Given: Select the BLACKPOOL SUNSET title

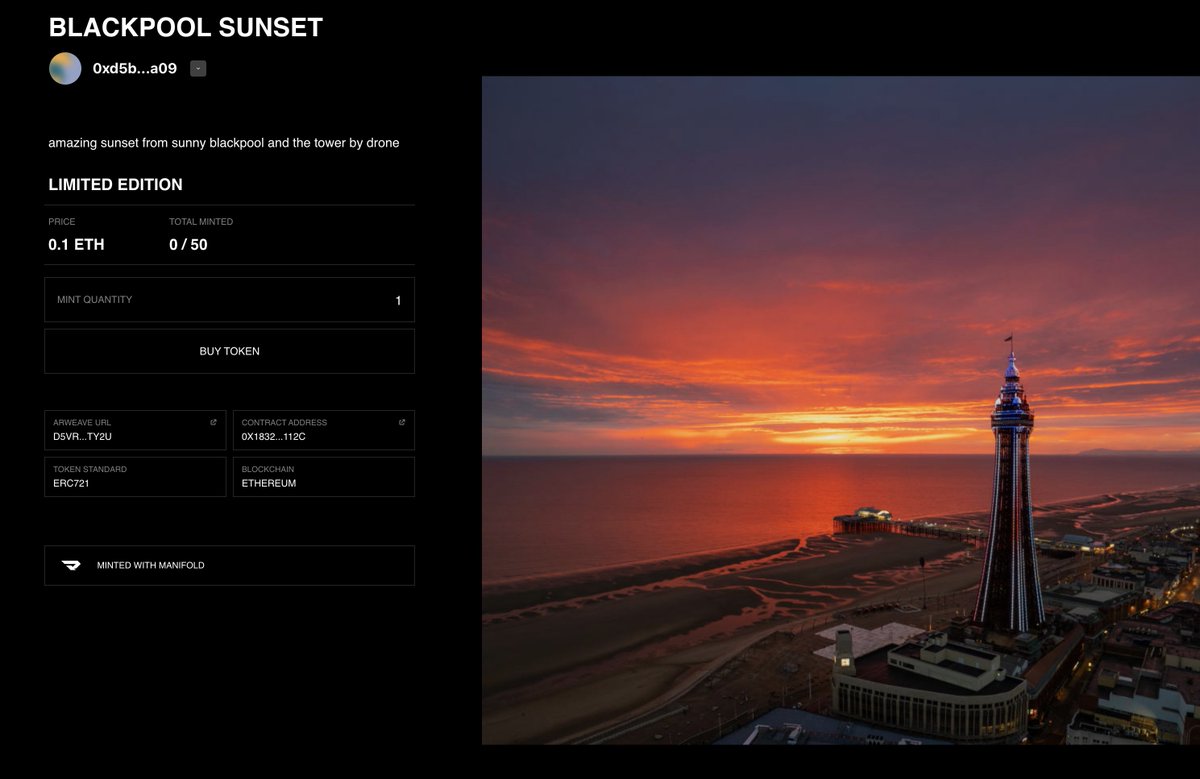Looking at the screenshot, I should point(186,27).
